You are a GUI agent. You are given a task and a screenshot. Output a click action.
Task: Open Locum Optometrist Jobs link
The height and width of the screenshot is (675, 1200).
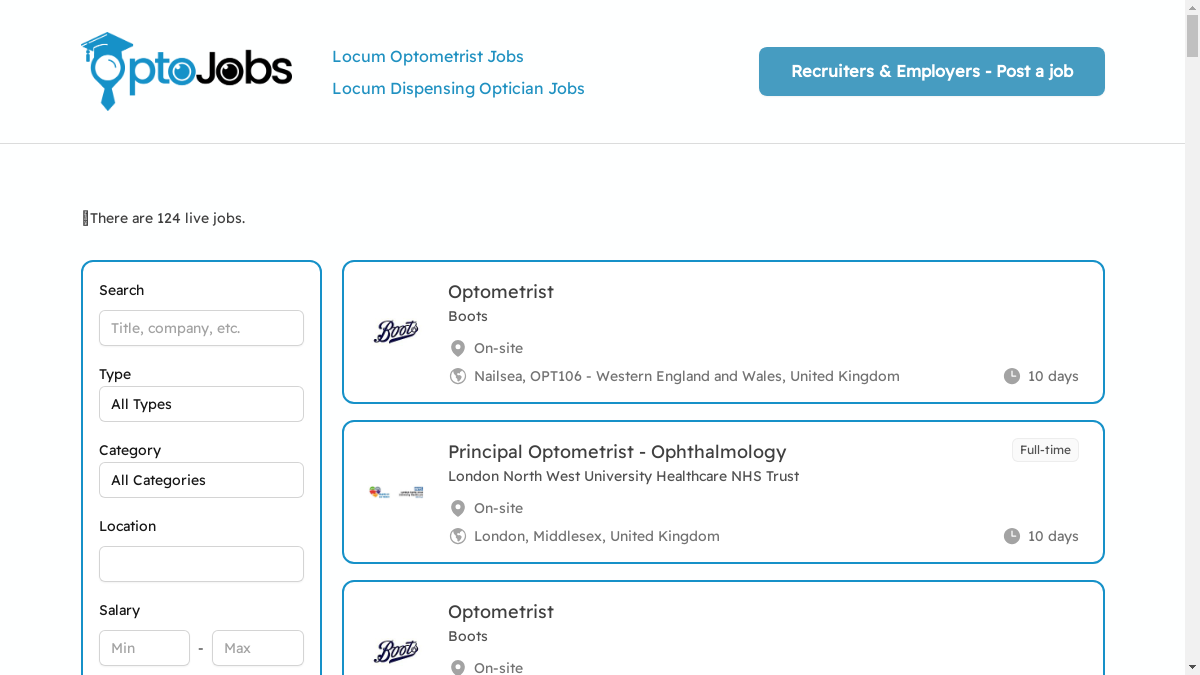tap(428, 57)
